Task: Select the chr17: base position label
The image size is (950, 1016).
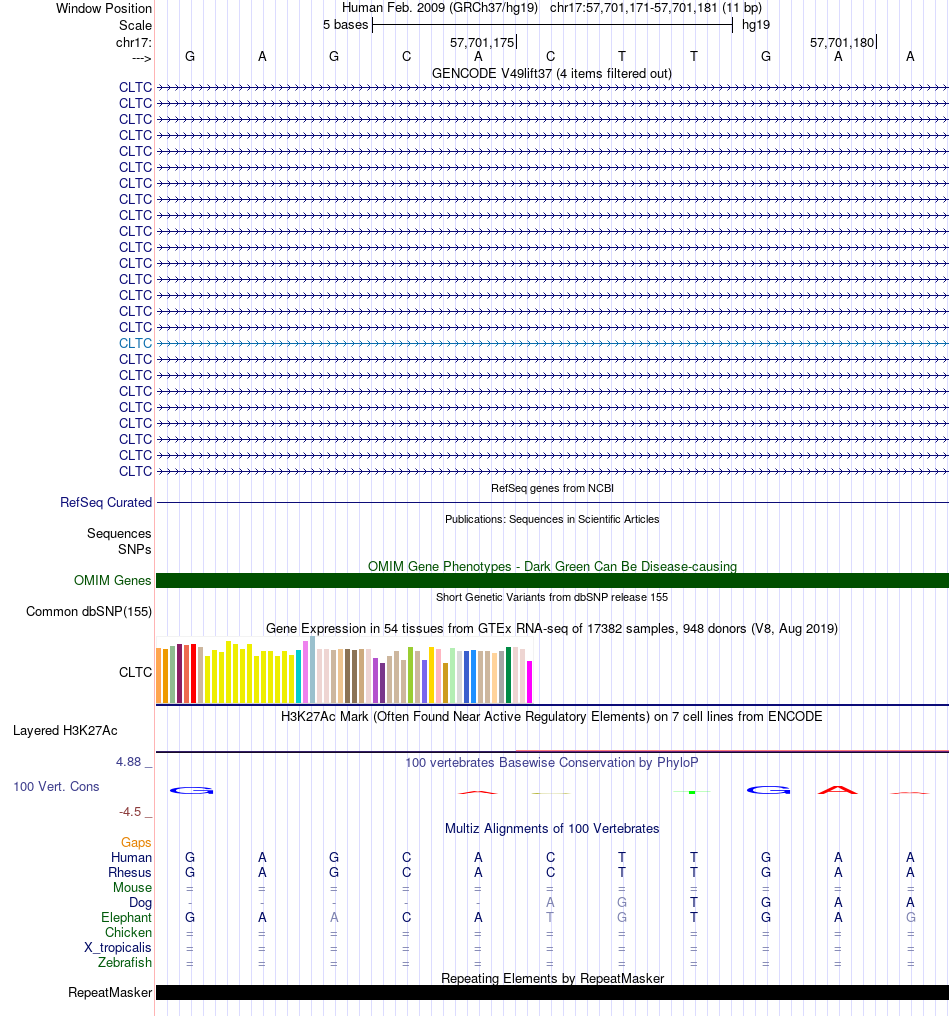Action: 133,42
